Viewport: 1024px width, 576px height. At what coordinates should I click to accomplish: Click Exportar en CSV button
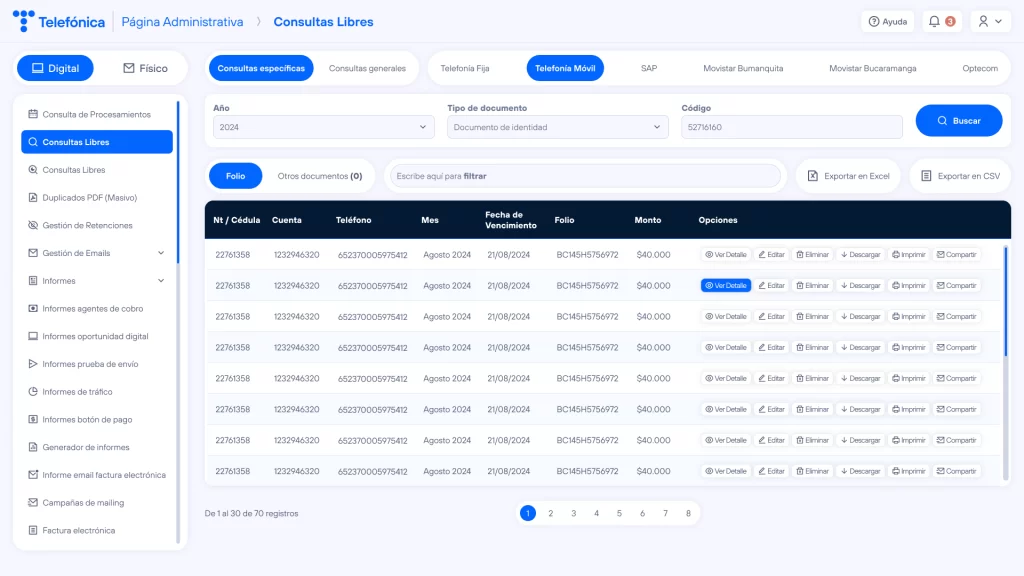coord(960,176)
